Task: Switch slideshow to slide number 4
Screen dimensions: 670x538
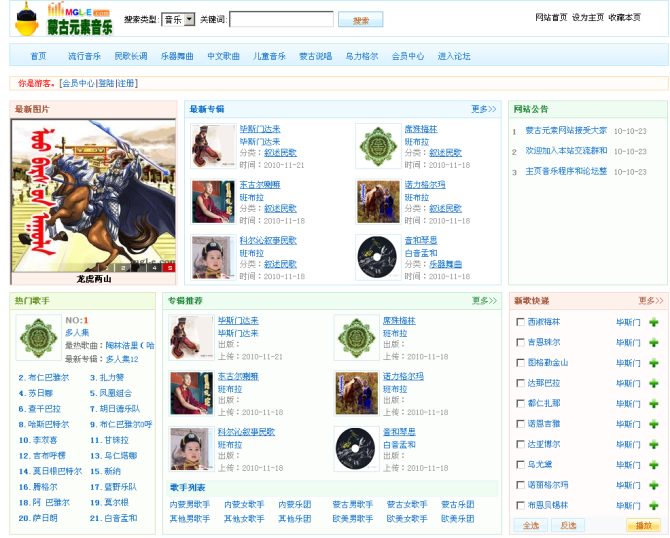Action: click(x=154, y=268)
